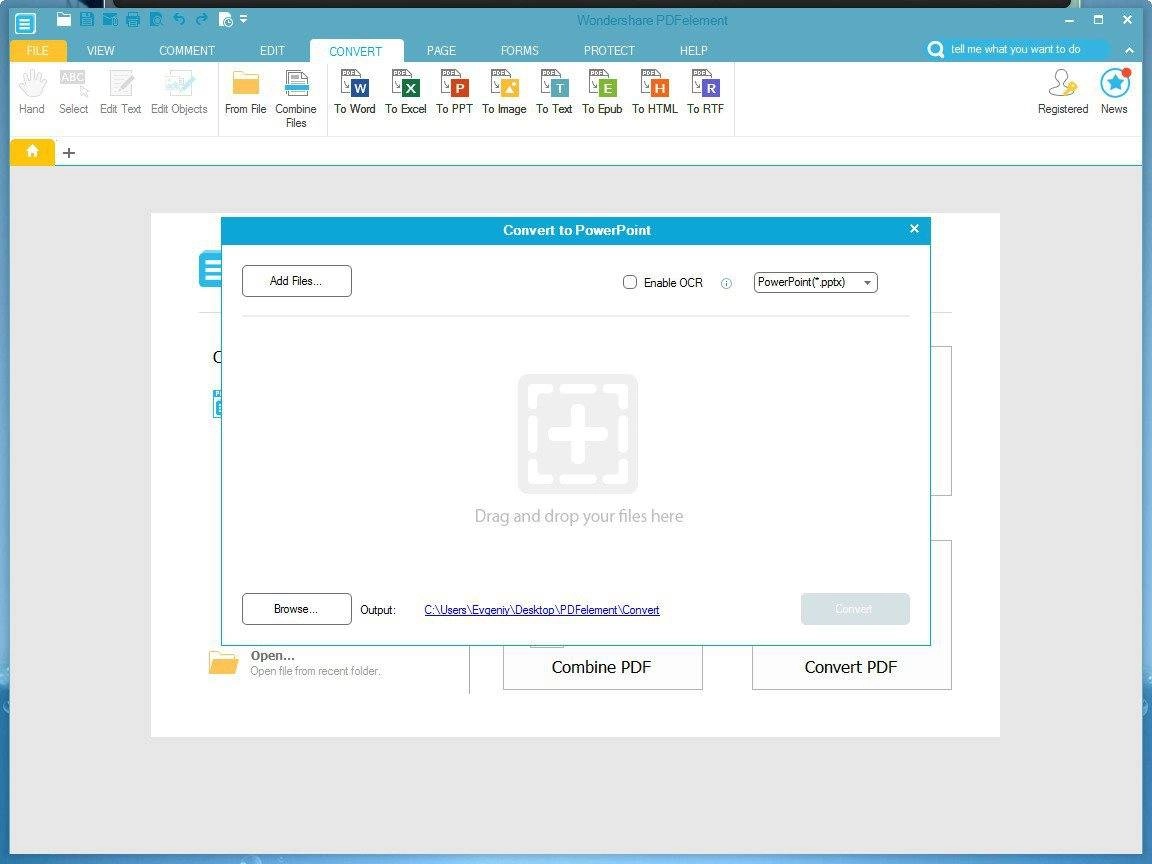Click the Save floppy disk icon
This screenshot has width=1152, height=864.
pos(87,20)
